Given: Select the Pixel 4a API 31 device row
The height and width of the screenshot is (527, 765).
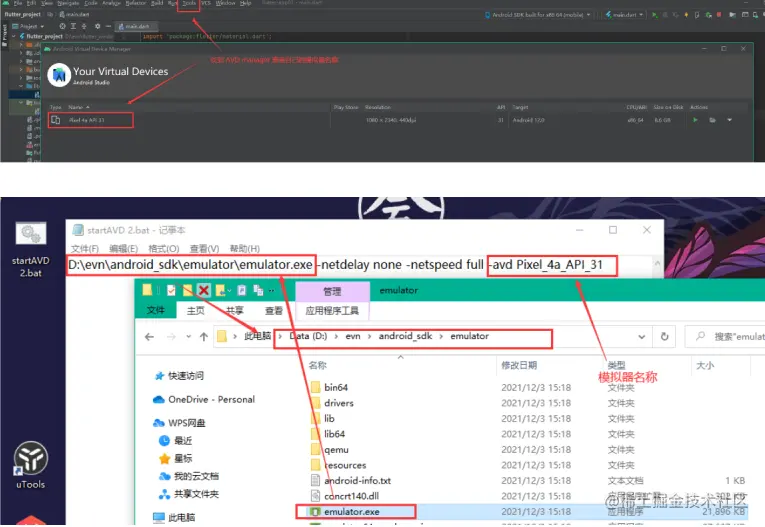Looking at the screenshot, I should [x=398, y=120].
